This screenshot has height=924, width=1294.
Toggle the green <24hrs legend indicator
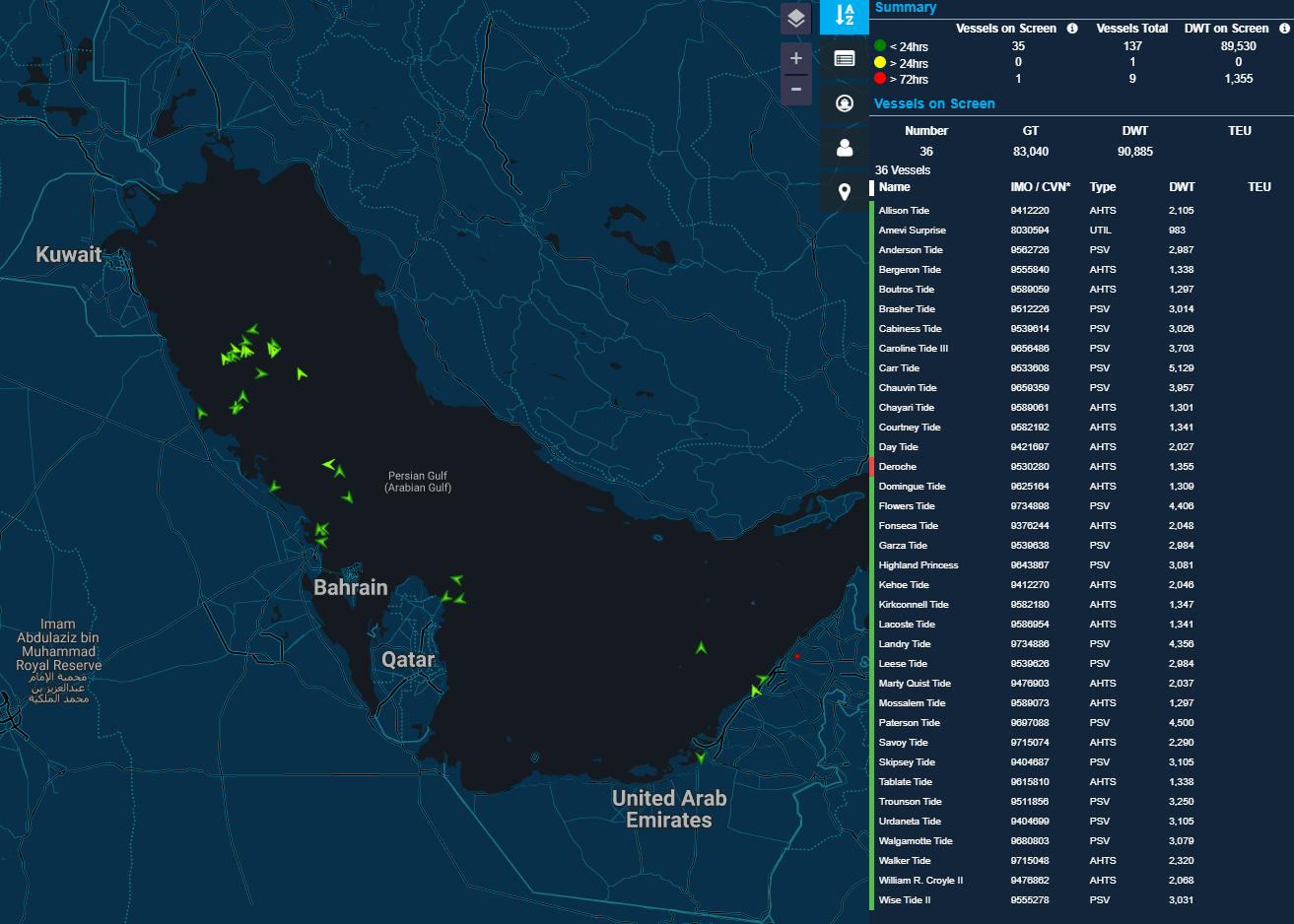(x=880, y=45)
